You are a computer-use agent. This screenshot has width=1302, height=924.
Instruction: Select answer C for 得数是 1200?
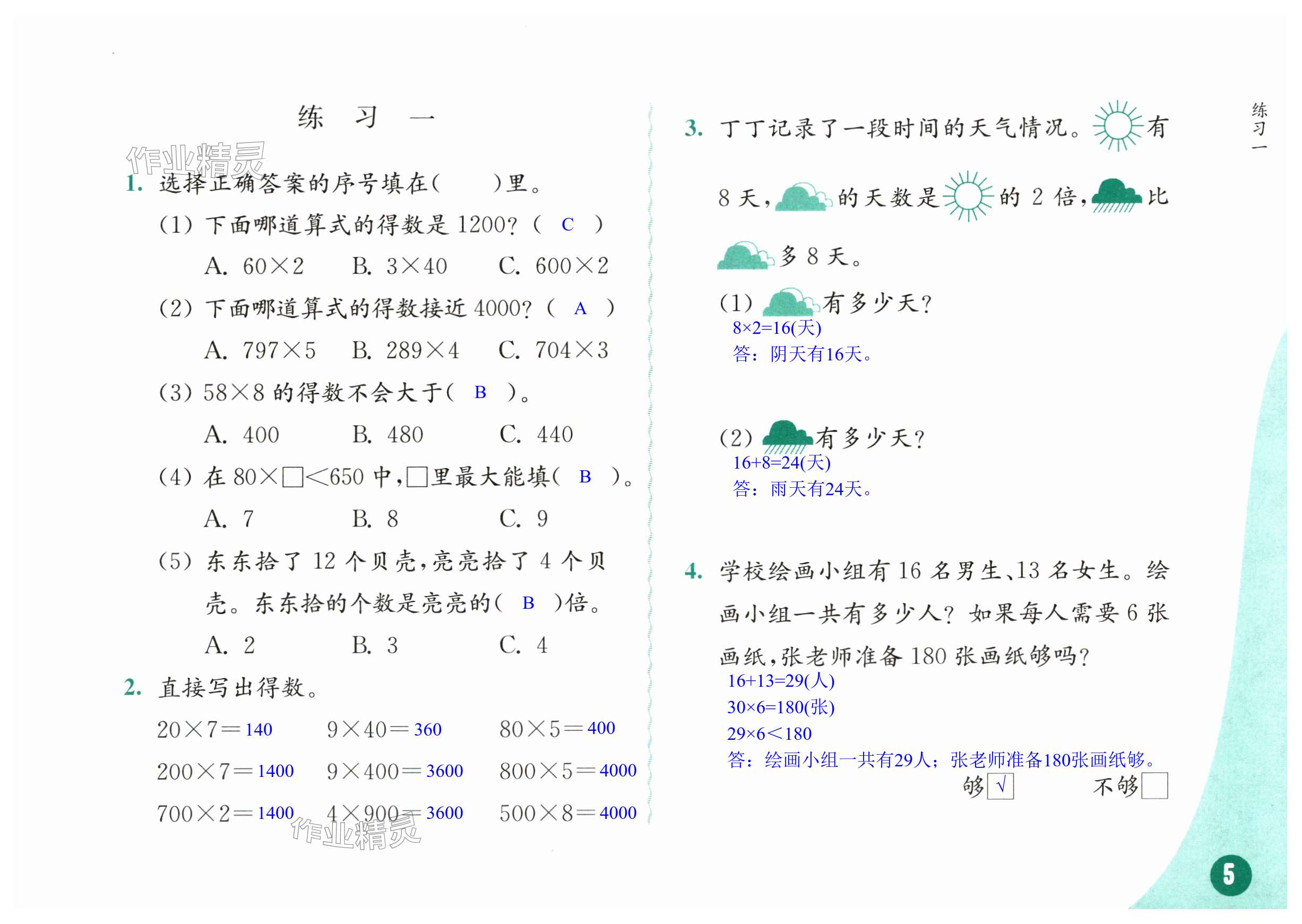click(x=567, y=224)
